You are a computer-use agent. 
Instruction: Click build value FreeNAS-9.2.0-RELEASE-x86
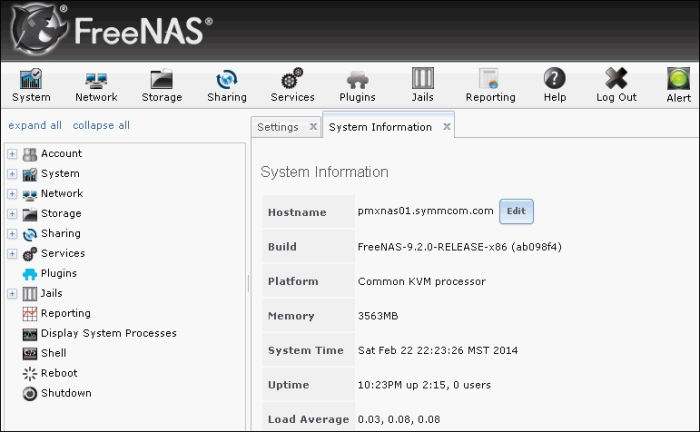click(x=459, y=247)
